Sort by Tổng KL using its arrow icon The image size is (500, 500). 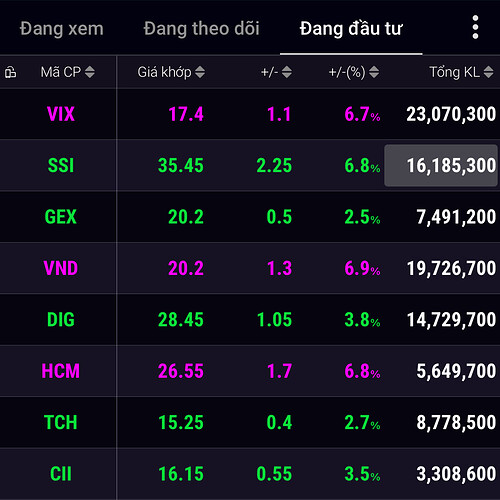point(489,72)
